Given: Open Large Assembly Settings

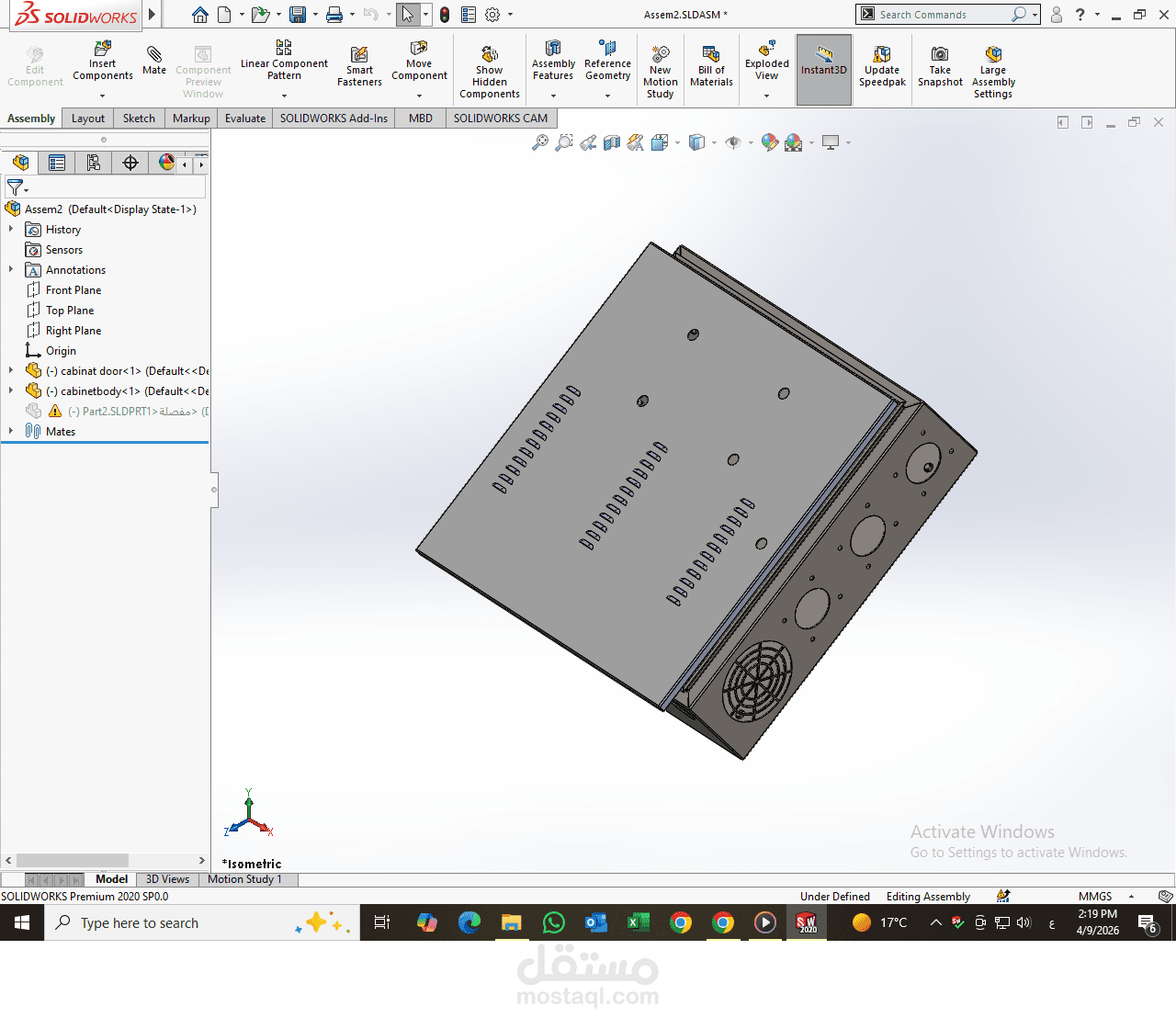Looking at the screenshot, I should pos(993,72).
